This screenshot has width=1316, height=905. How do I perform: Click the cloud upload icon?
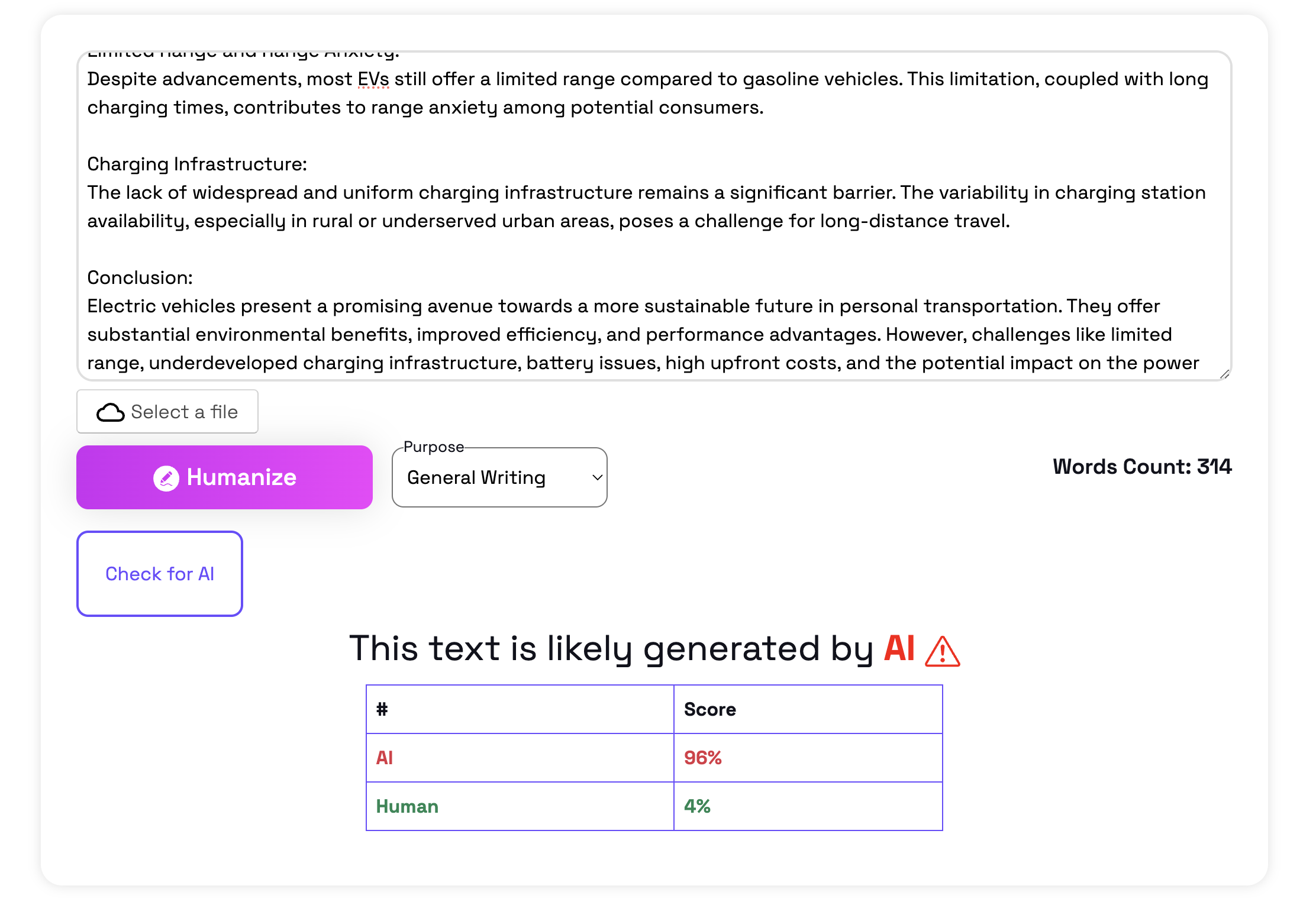(x=110, y=412)
